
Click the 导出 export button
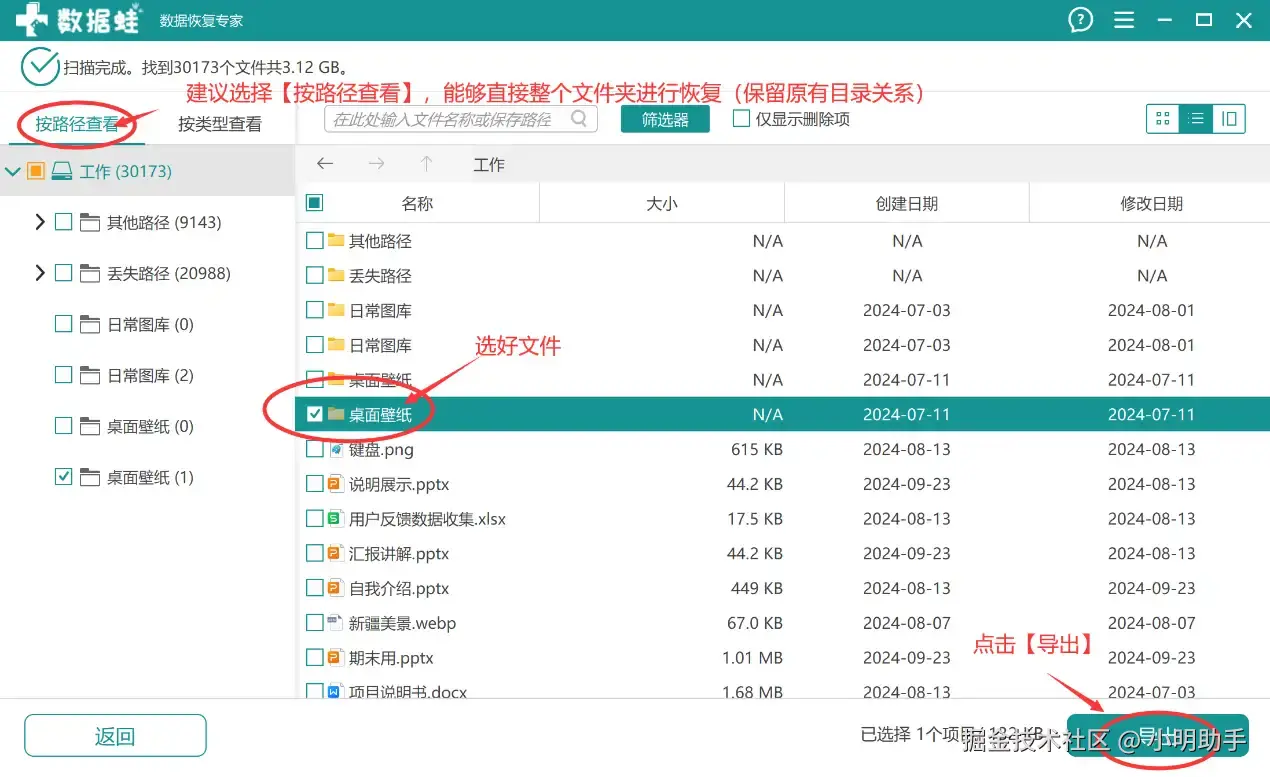(1158, 736)
